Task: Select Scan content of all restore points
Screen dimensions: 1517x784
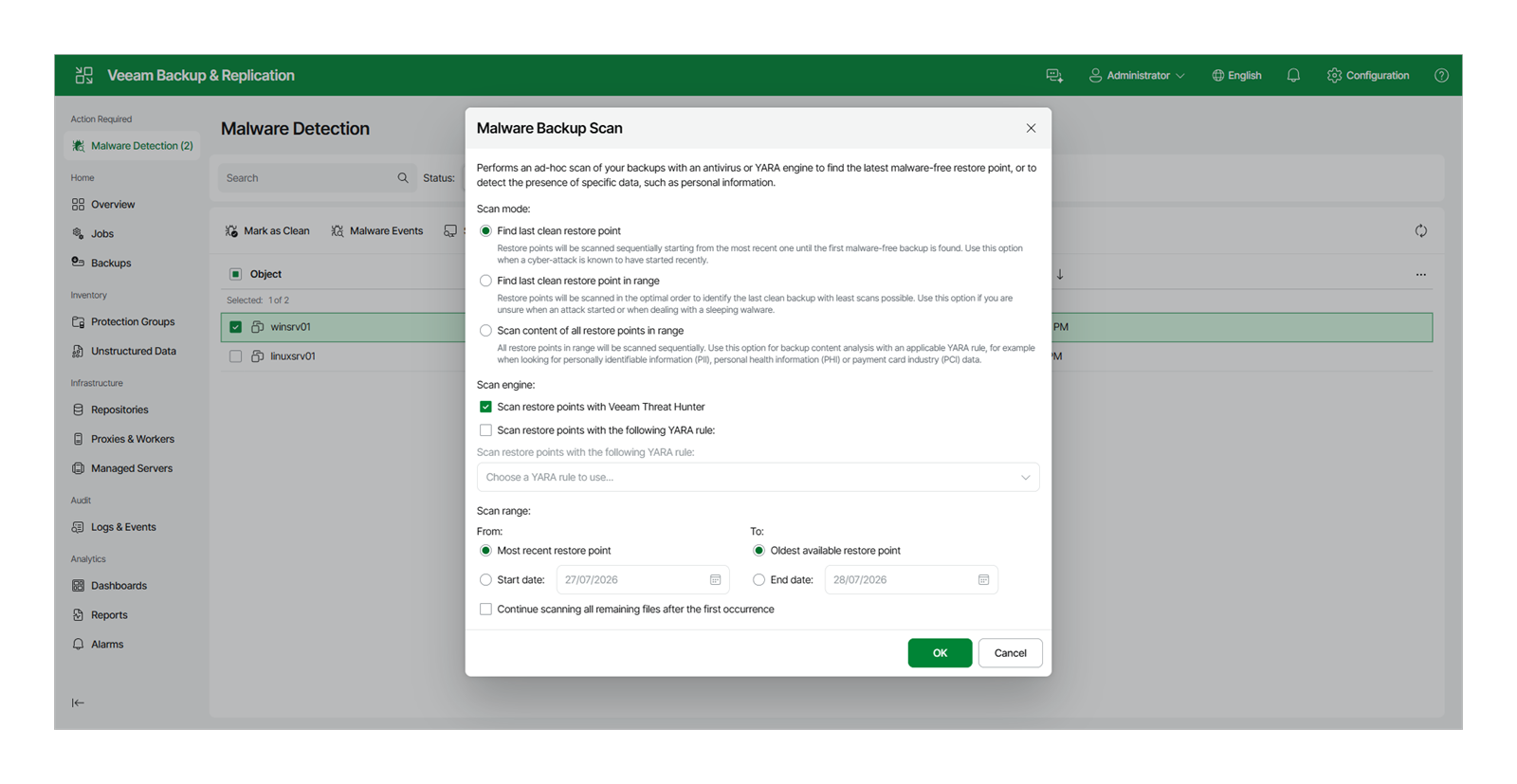Action: point(485,331)
